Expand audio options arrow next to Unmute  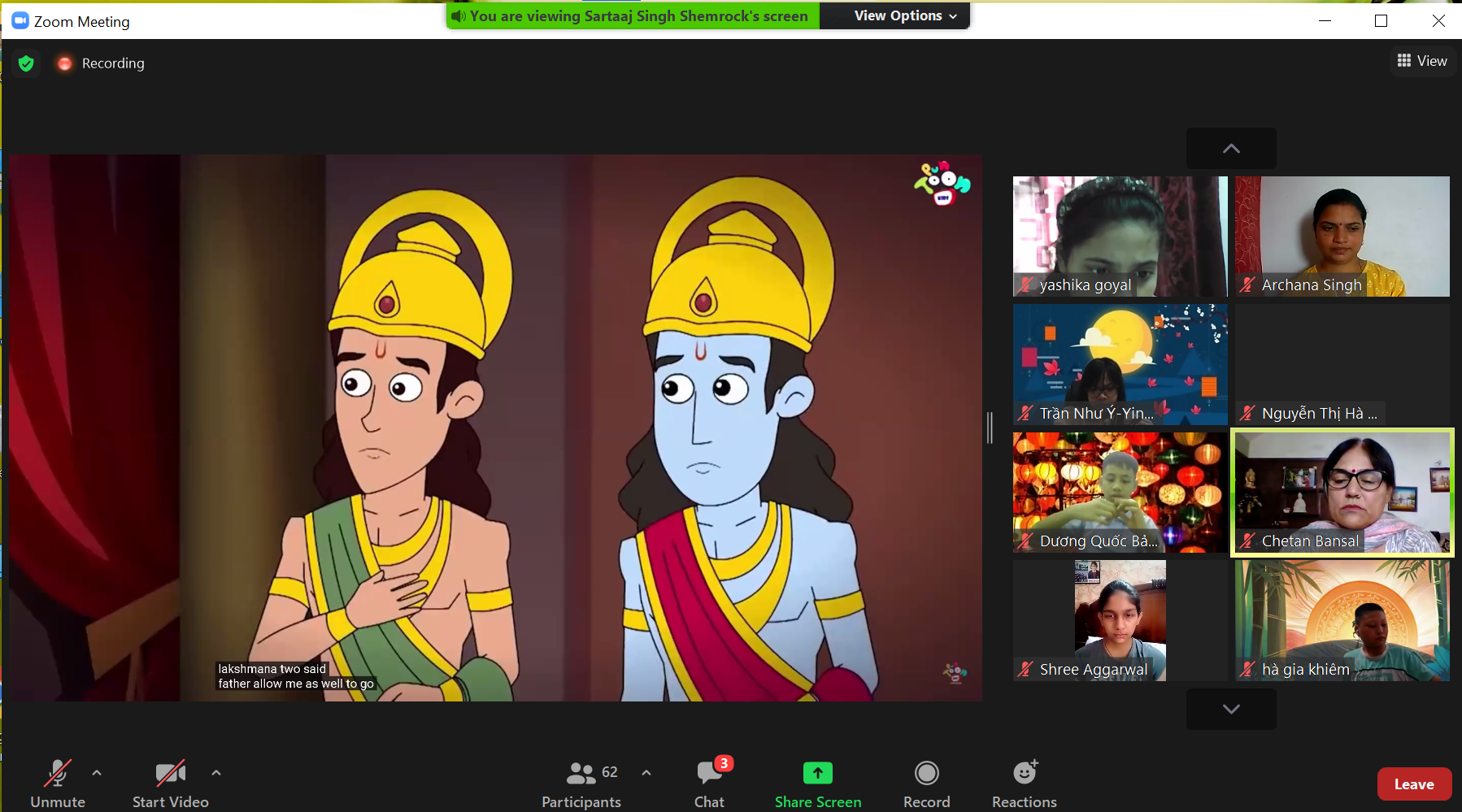[97, 773]
